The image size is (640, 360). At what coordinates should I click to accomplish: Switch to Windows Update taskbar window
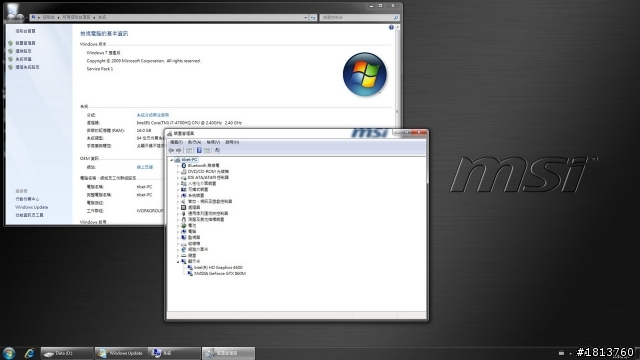(x=121, y=353)
